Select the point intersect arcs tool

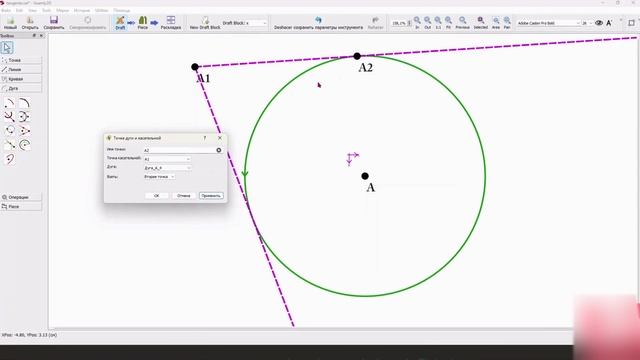click(24, 117)
